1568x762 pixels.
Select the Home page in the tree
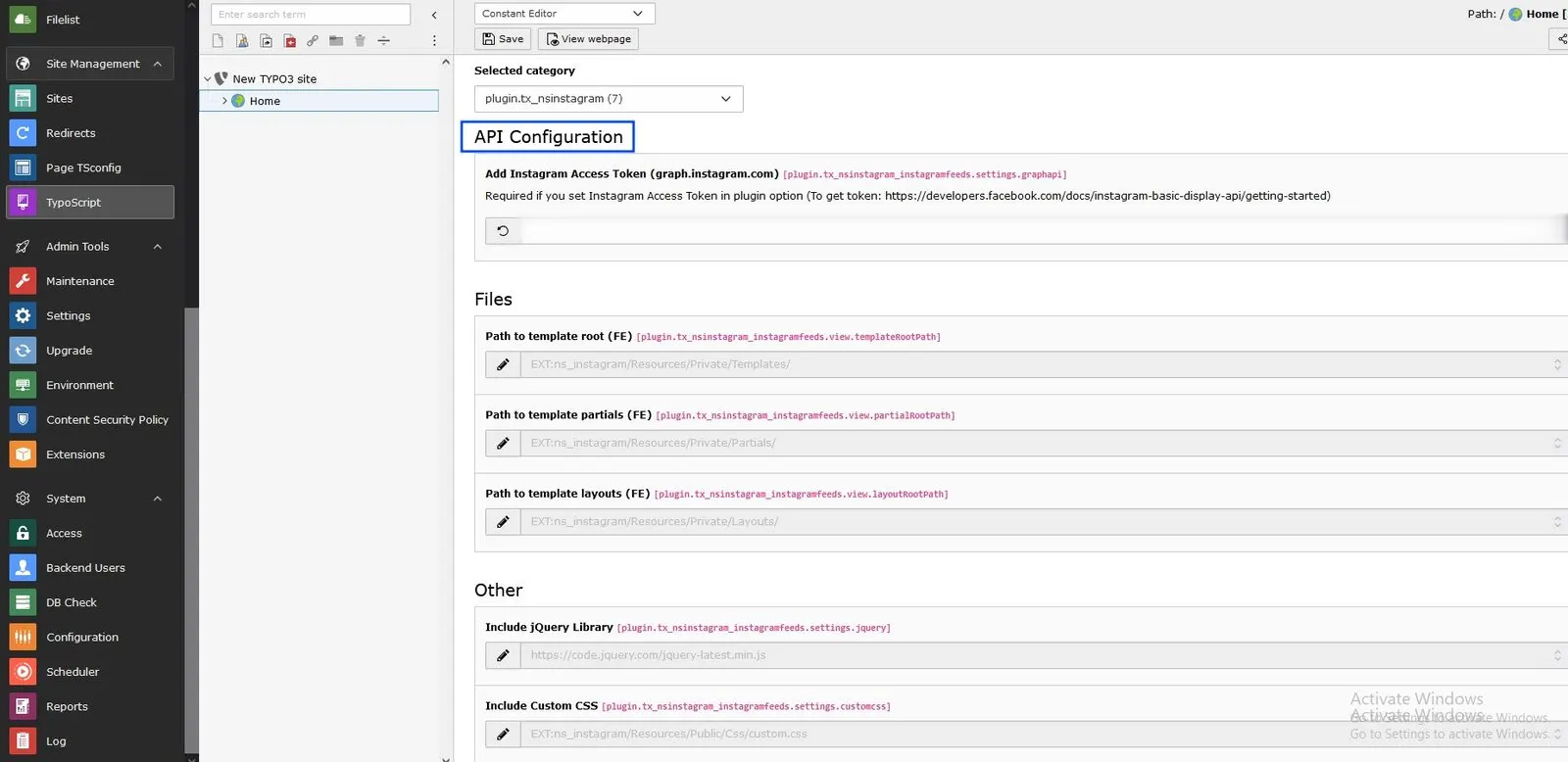click(x=265, y=101)
